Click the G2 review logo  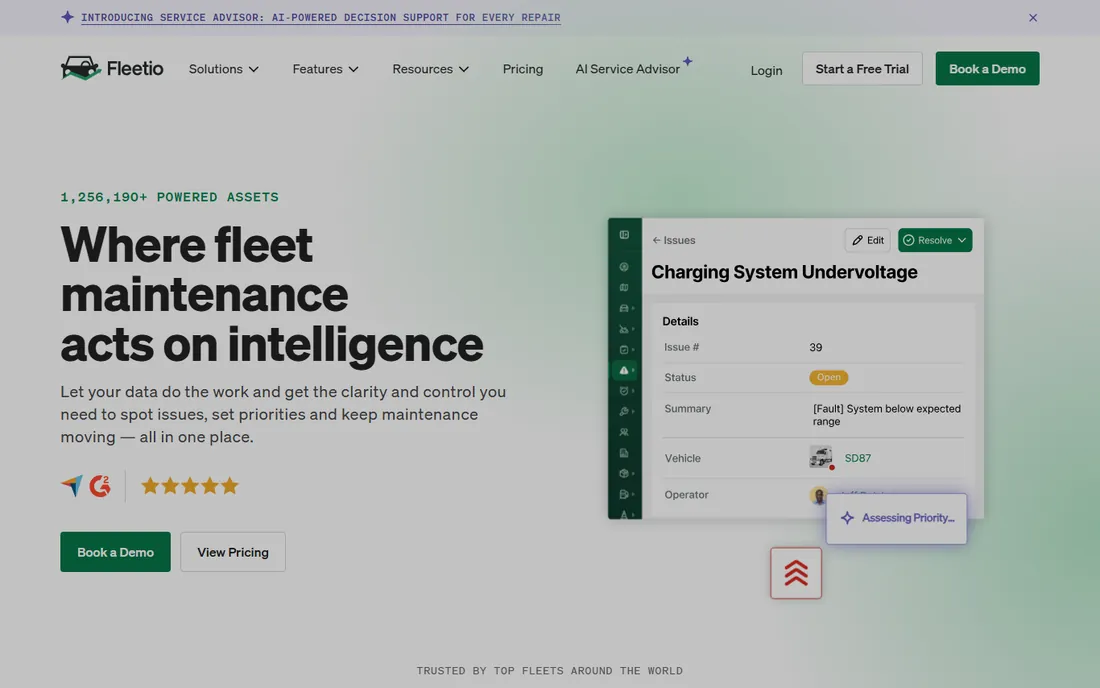pyautogui.click(x=100, y=485)
